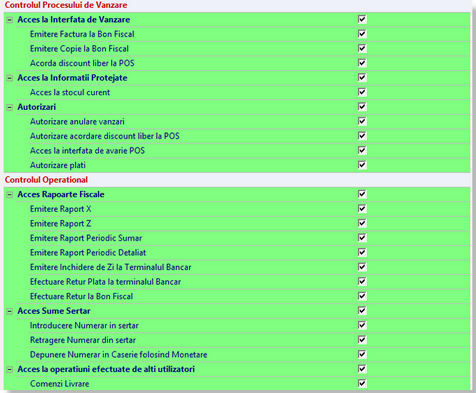Select Autorizare anulare vanzari label
The width and height of the screenshot is (476, 393).
click(x=77, y=121)
